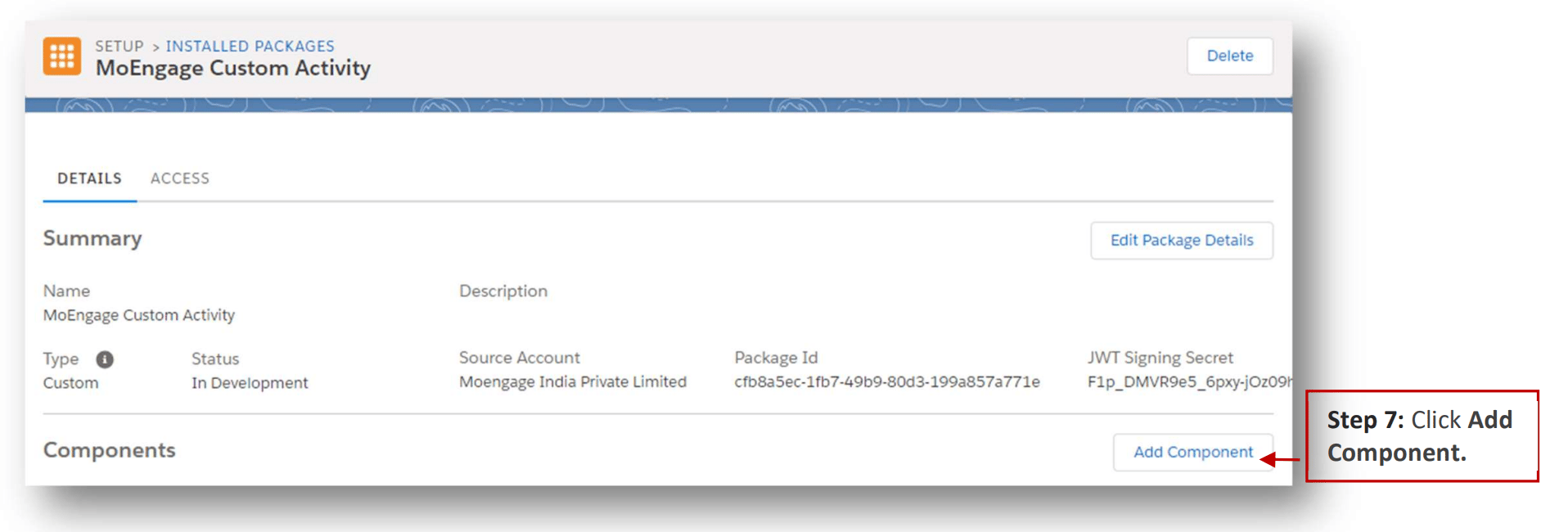Switch to the ACCESS tab

[180, 178]
